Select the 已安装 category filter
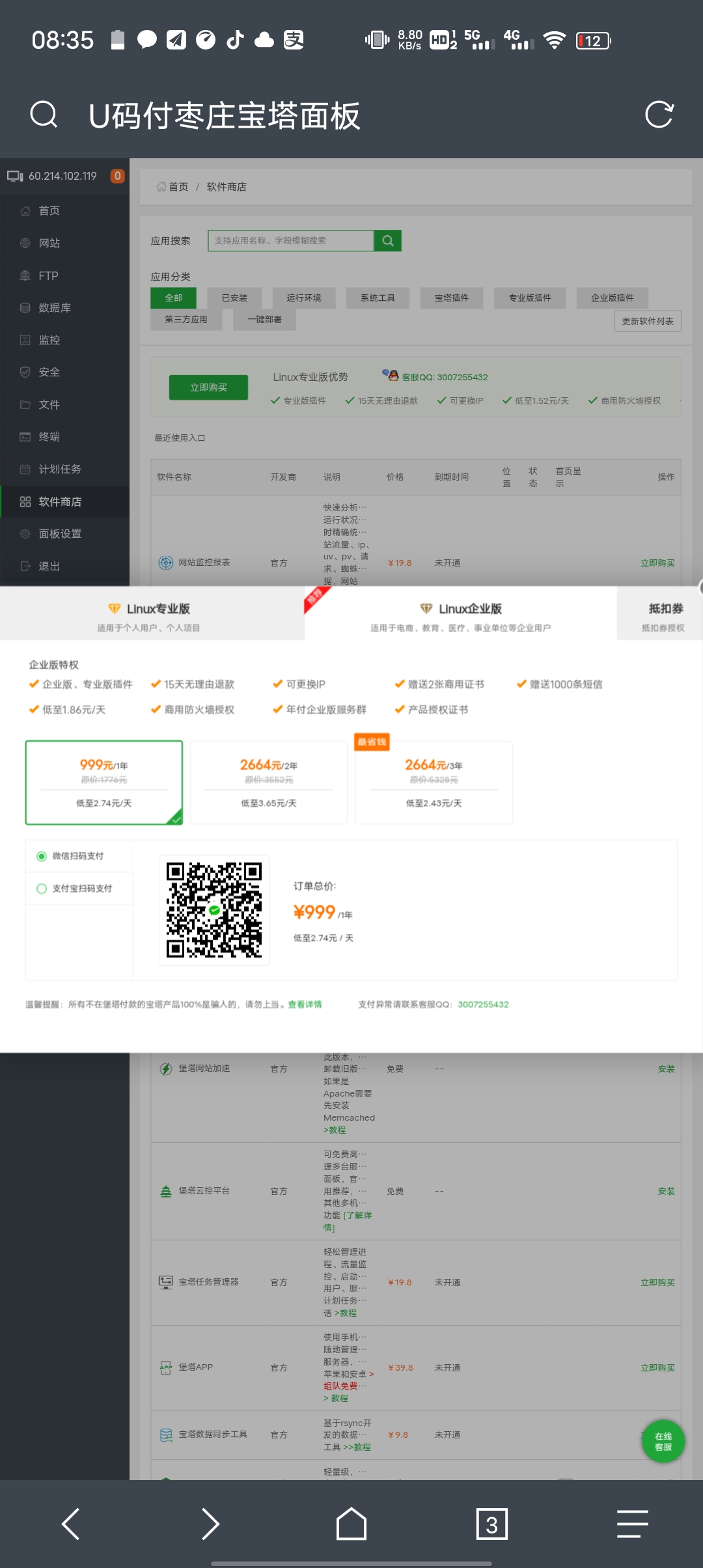The height and width of the screenshot is (1568, 703). [x=234, y=298]
